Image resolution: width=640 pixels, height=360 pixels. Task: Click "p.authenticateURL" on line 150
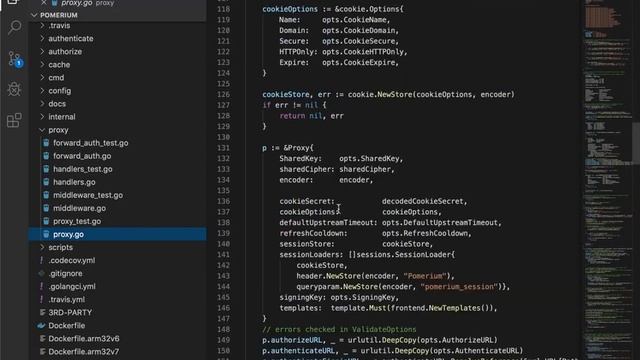click(298, 351)
